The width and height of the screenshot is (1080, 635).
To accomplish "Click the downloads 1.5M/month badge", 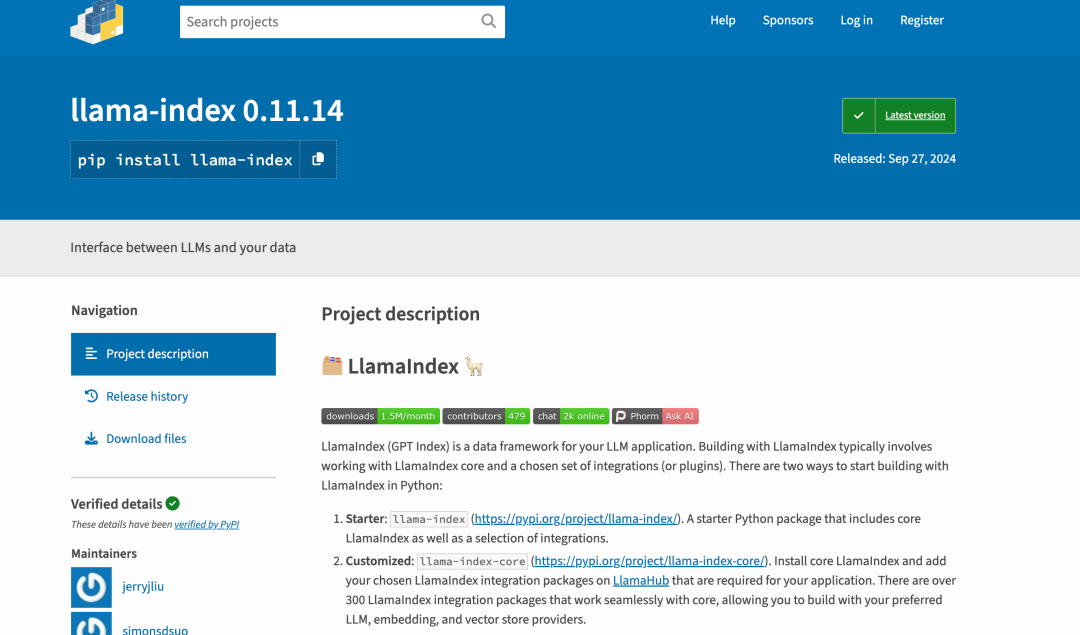I will (380, 416).
